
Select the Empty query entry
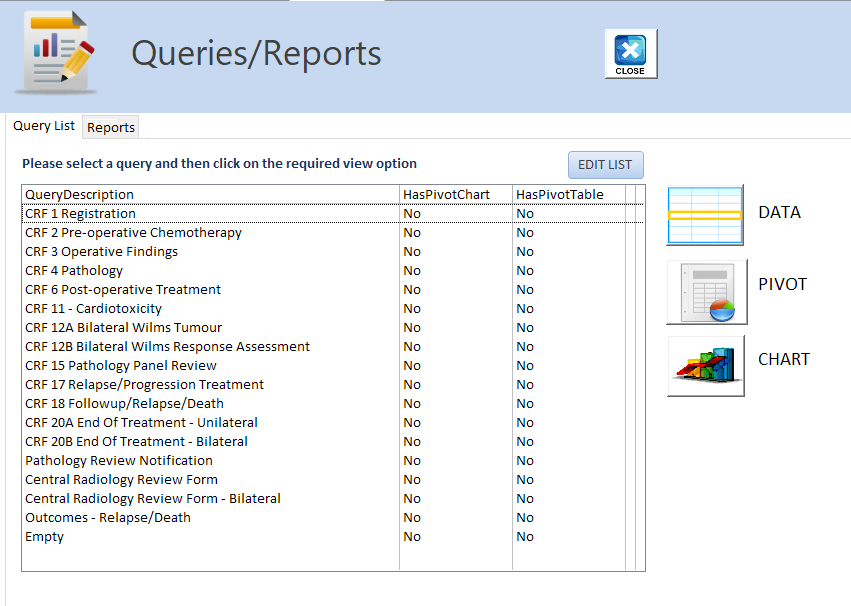pyautogui.click(x=45, y=537)
